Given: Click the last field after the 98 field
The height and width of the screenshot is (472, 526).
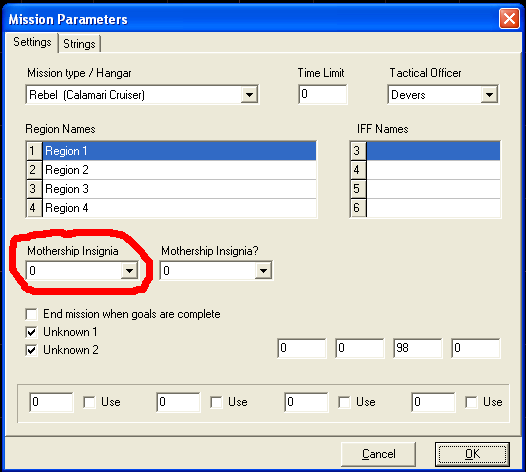Looking at the screenshot, I should [x=476, y=348].
